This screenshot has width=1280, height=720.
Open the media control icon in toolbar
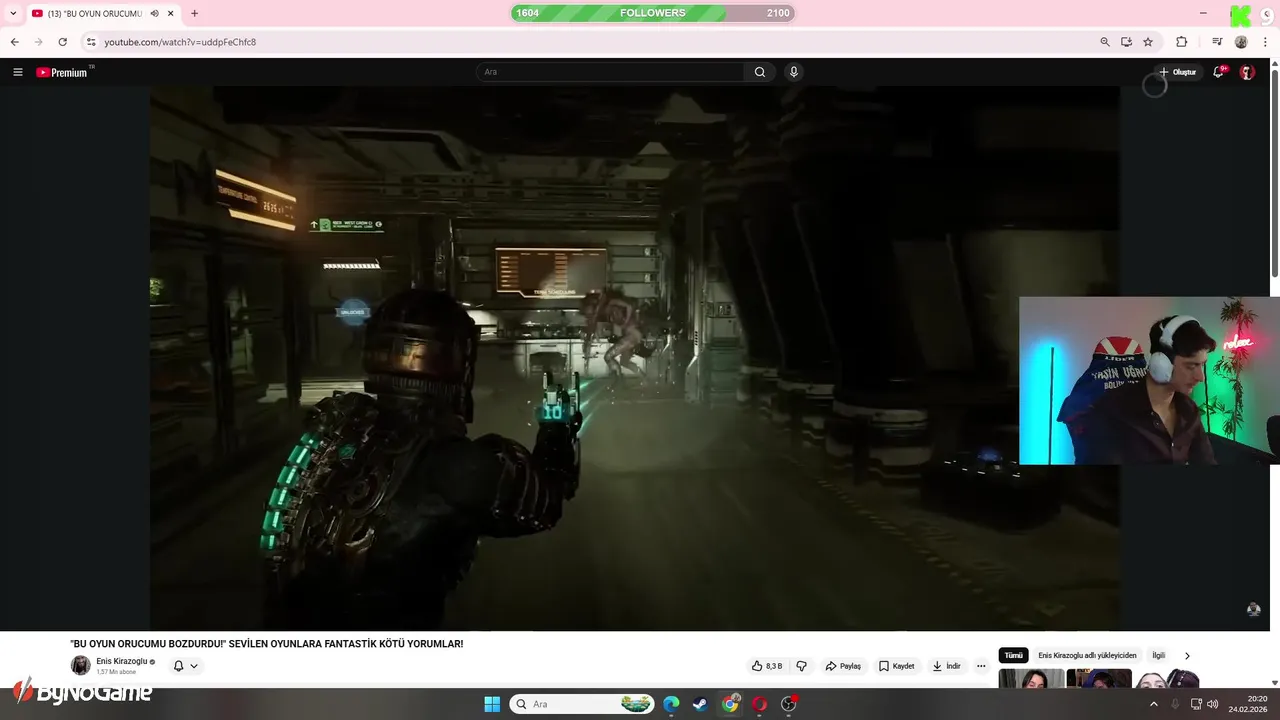1217,42
